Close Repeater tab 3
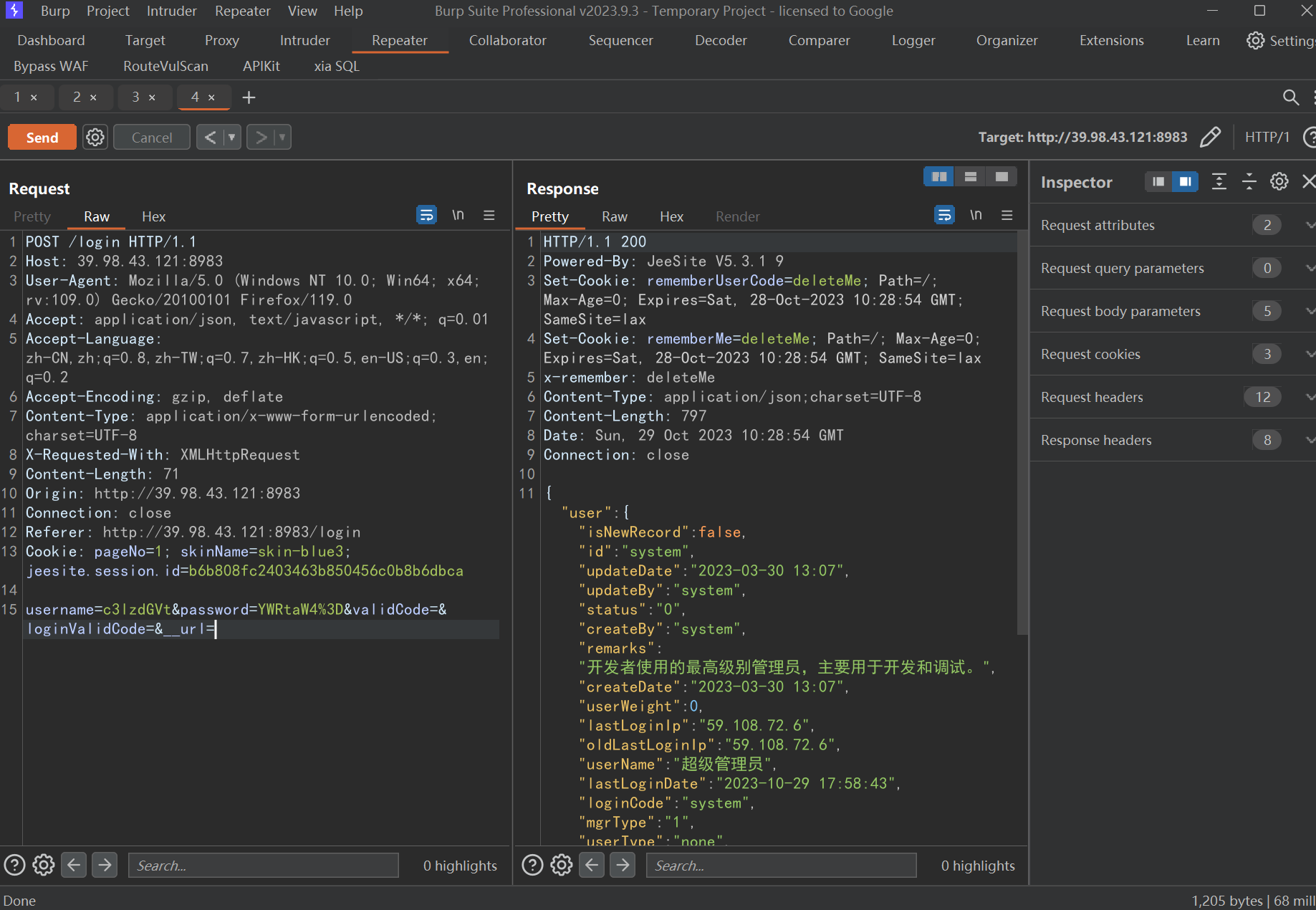This screenshot has height=910, width=1316. 152,97
